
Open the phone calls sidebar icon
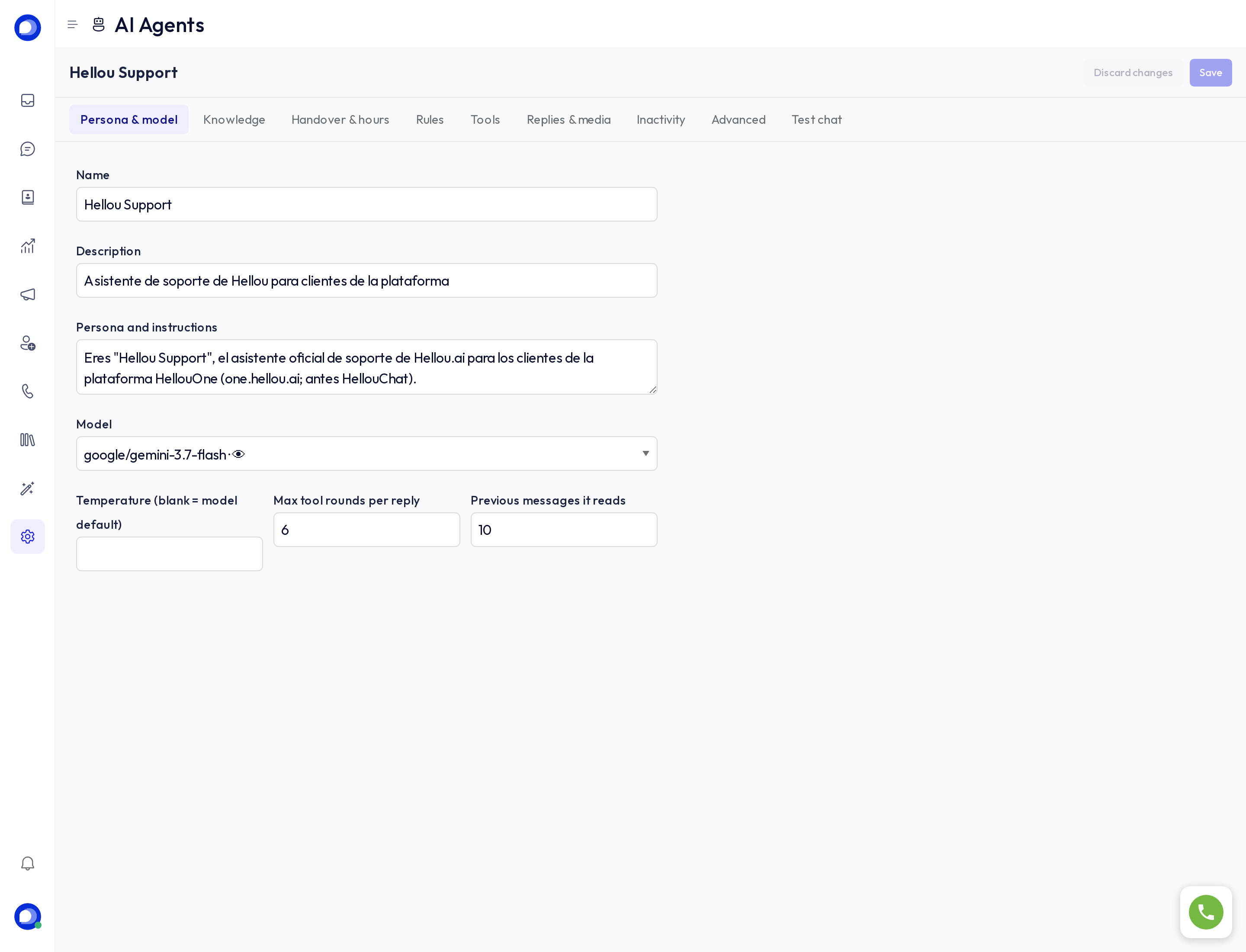(x=28, y=392)
